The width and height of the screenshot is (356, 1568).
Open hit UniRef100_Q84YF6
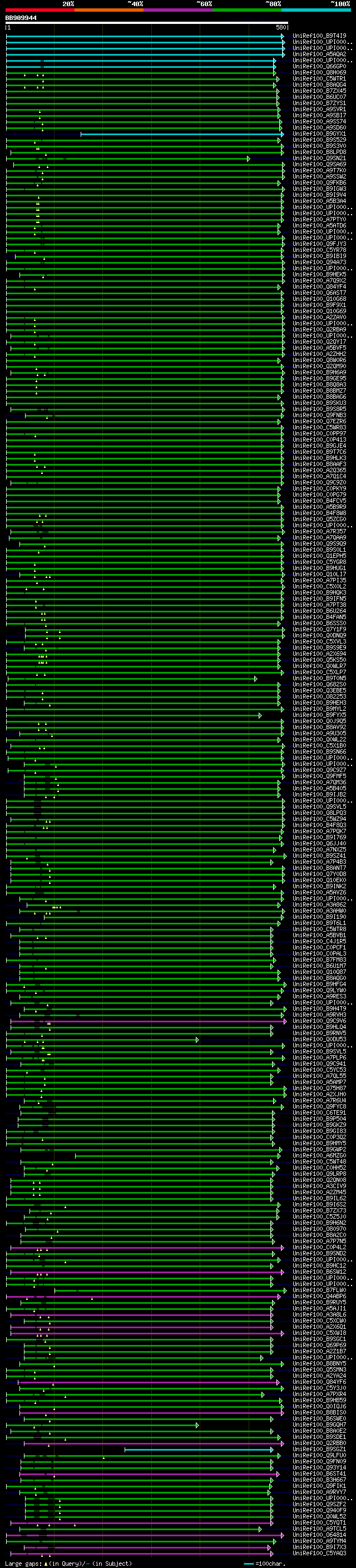pyautogui.click(x=319, y=1382)
